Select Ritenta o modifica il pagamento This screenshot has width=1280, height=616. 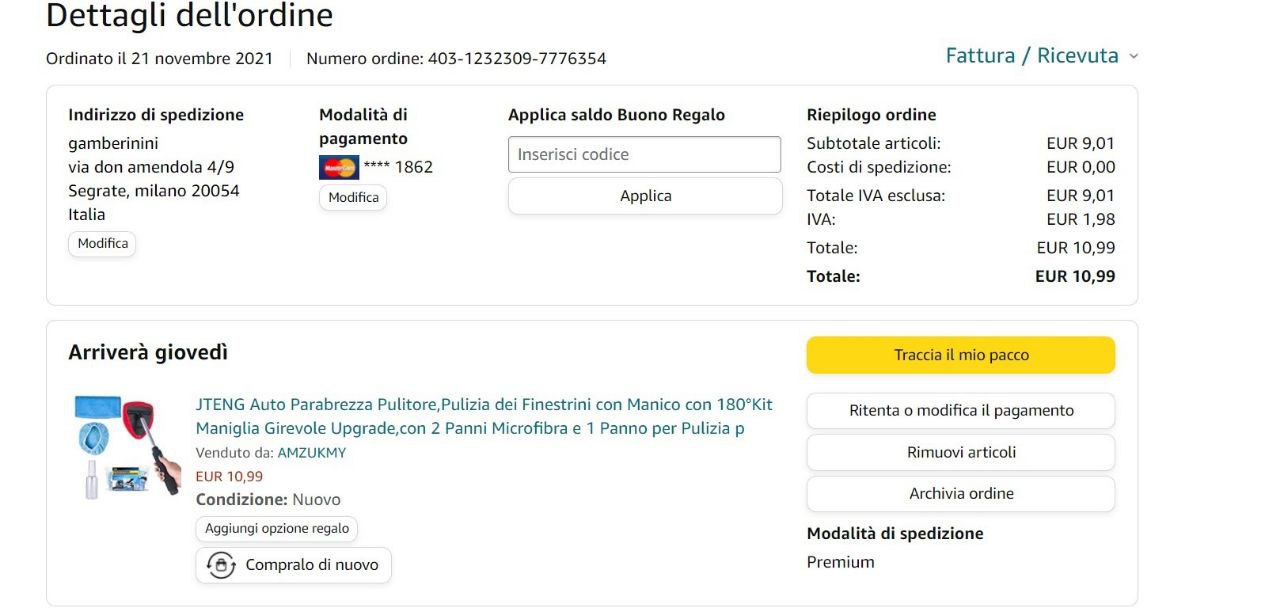point(960,411)
